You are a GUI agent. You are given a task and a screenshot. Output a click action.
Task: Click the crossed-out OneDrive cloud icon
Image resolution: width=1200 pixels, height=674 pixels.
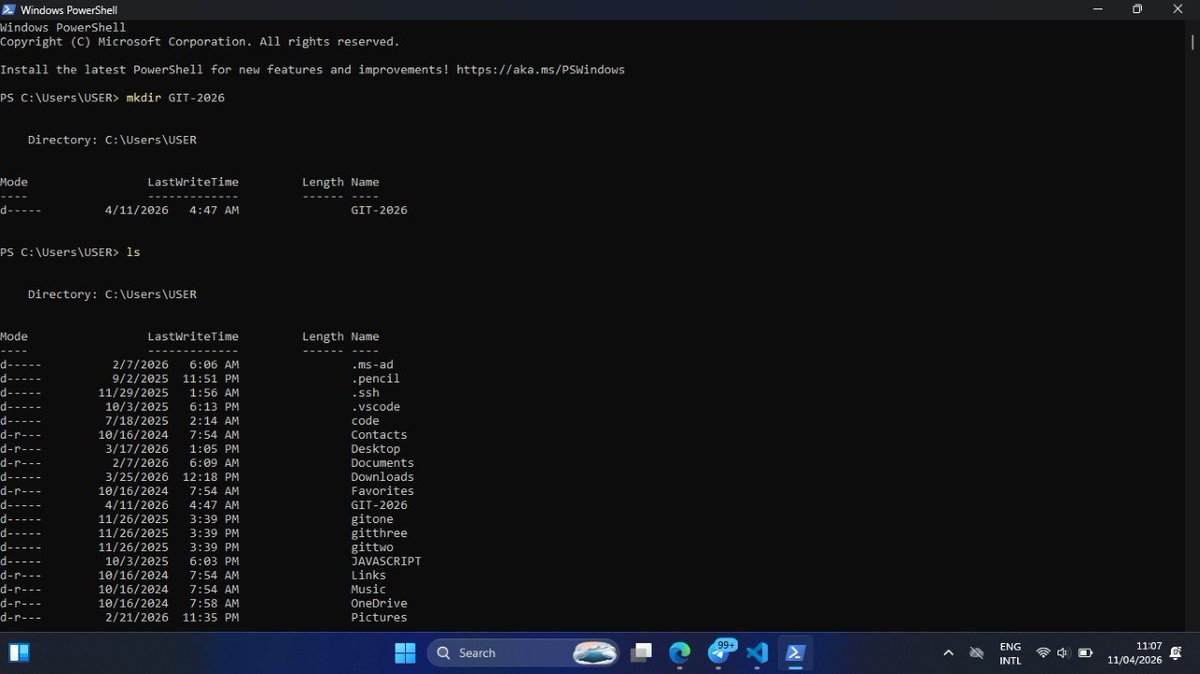[976, 652]
